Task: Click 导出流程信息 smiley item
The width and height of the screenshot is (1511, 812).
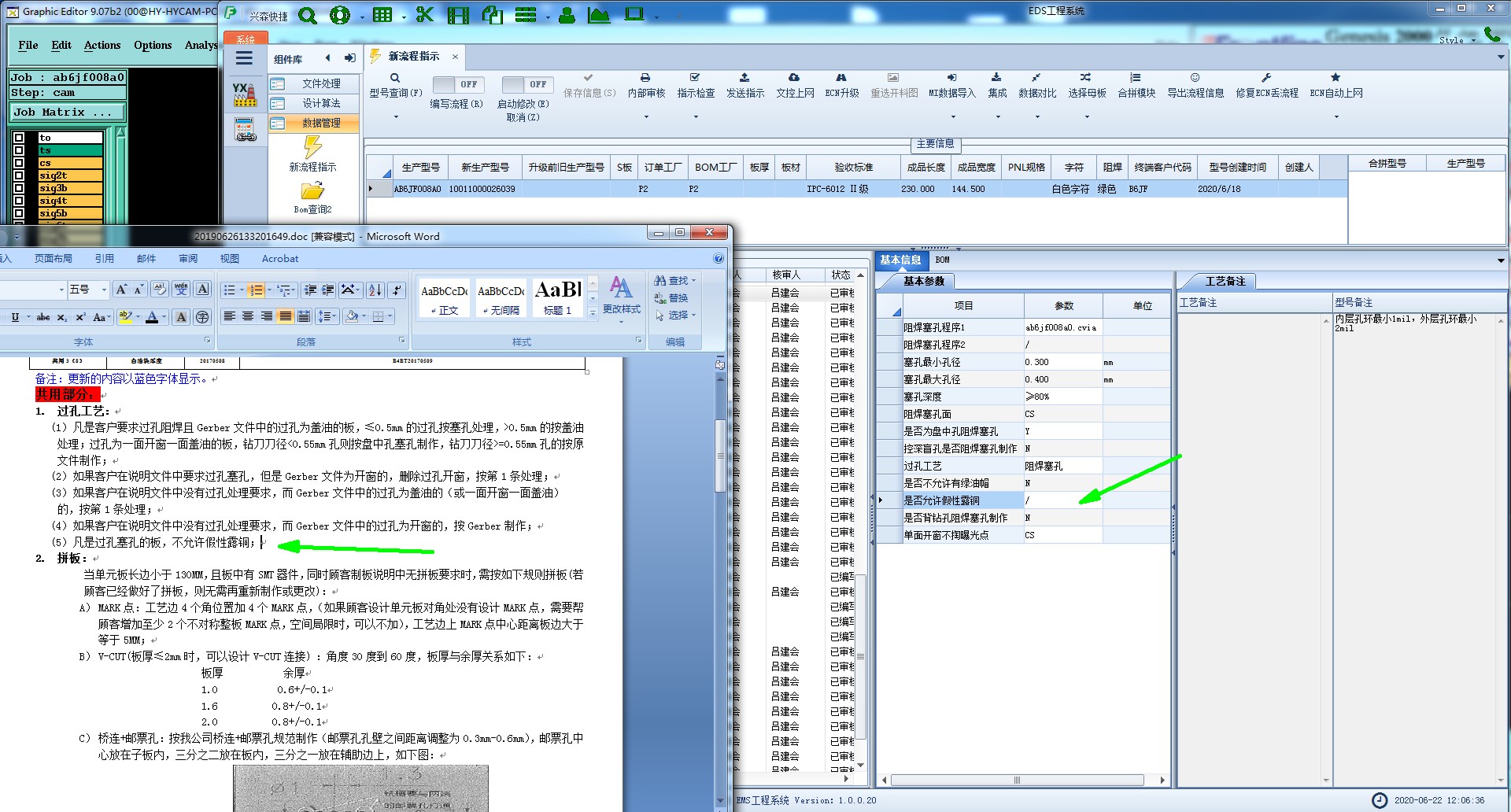Action: click(1195, 85)
